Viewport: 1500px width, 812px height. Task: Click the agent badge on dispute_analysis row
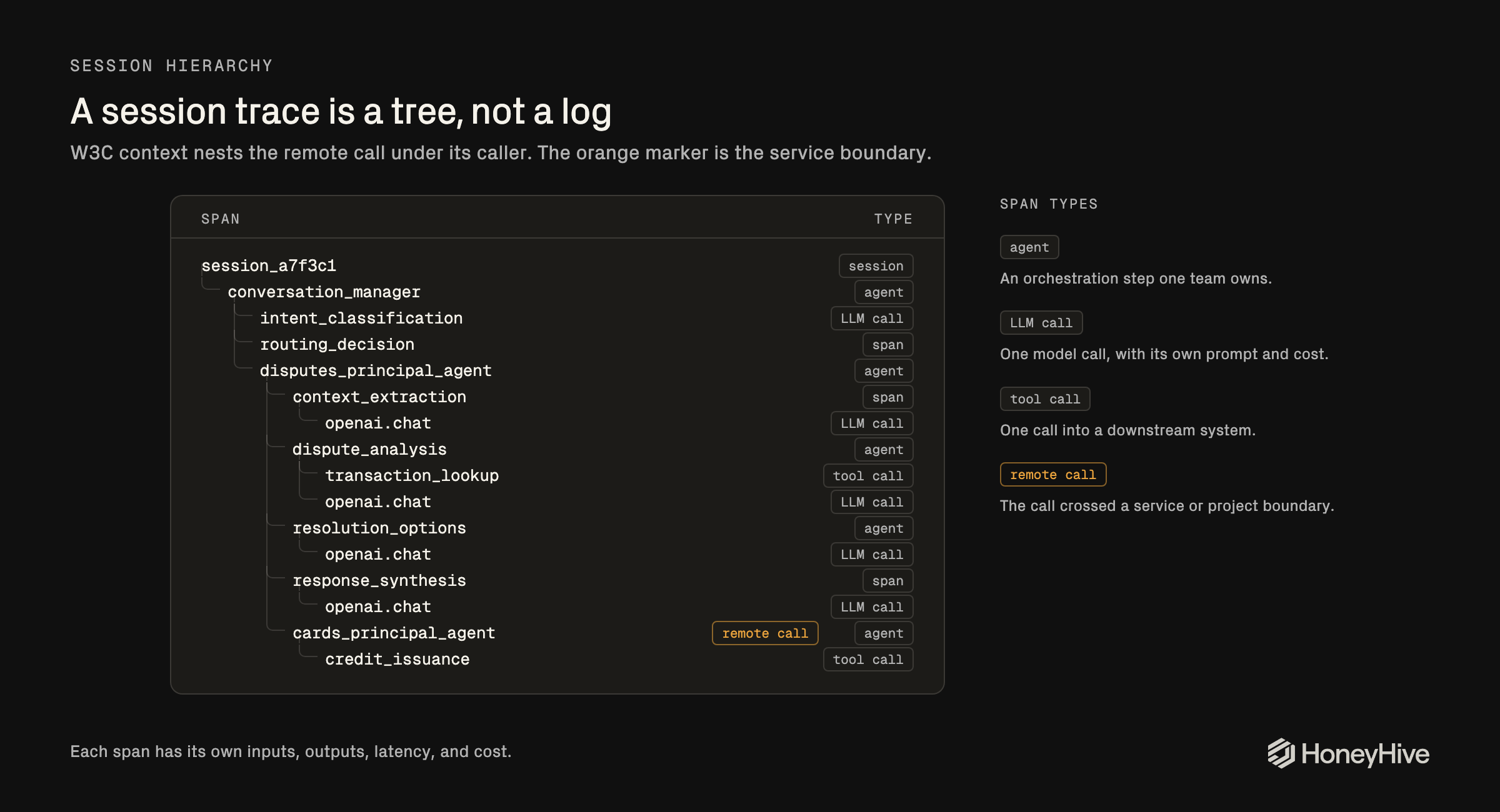[884, 450]
